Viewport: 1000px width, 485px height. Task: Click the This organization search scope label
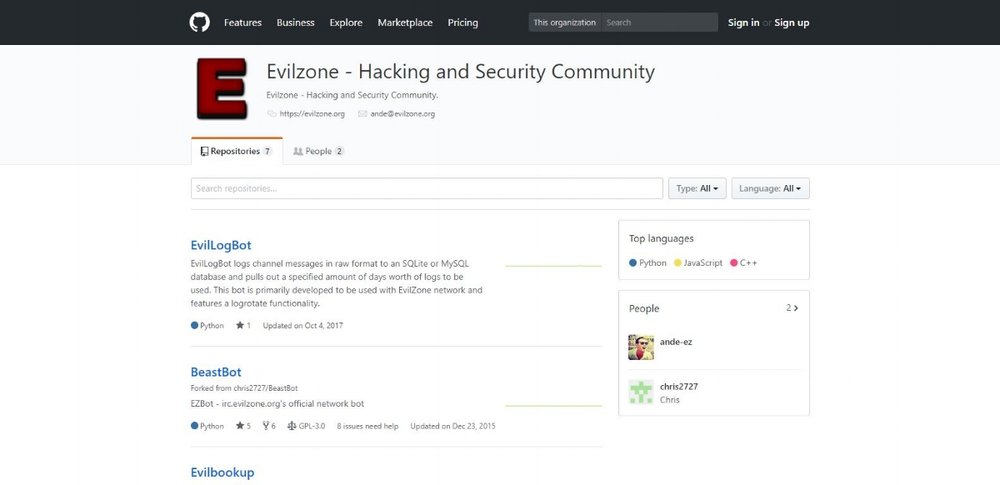click(565, 22)
